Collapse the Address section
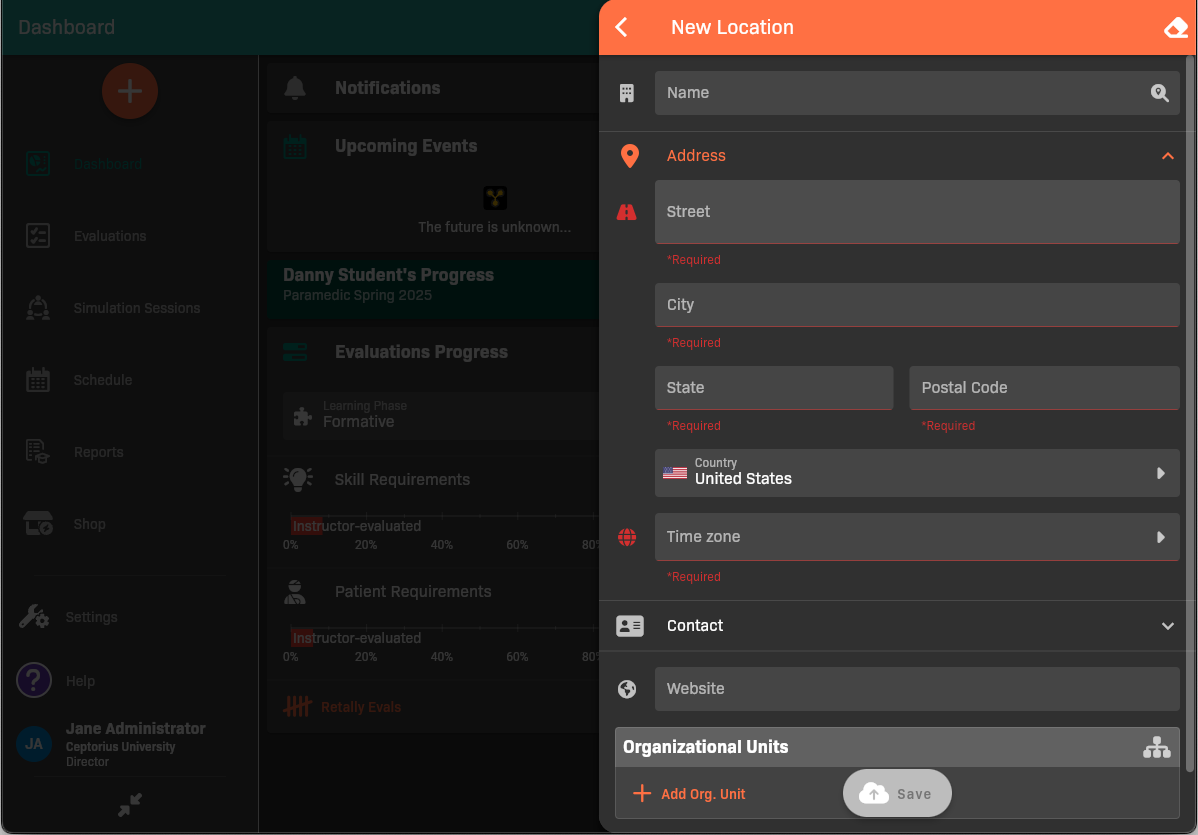 pyautogui.click(x=1167, y=156)
